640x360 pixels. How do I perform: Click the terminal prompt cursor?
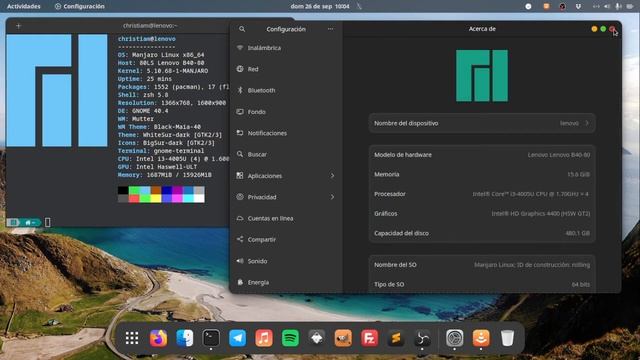point(47,222)
